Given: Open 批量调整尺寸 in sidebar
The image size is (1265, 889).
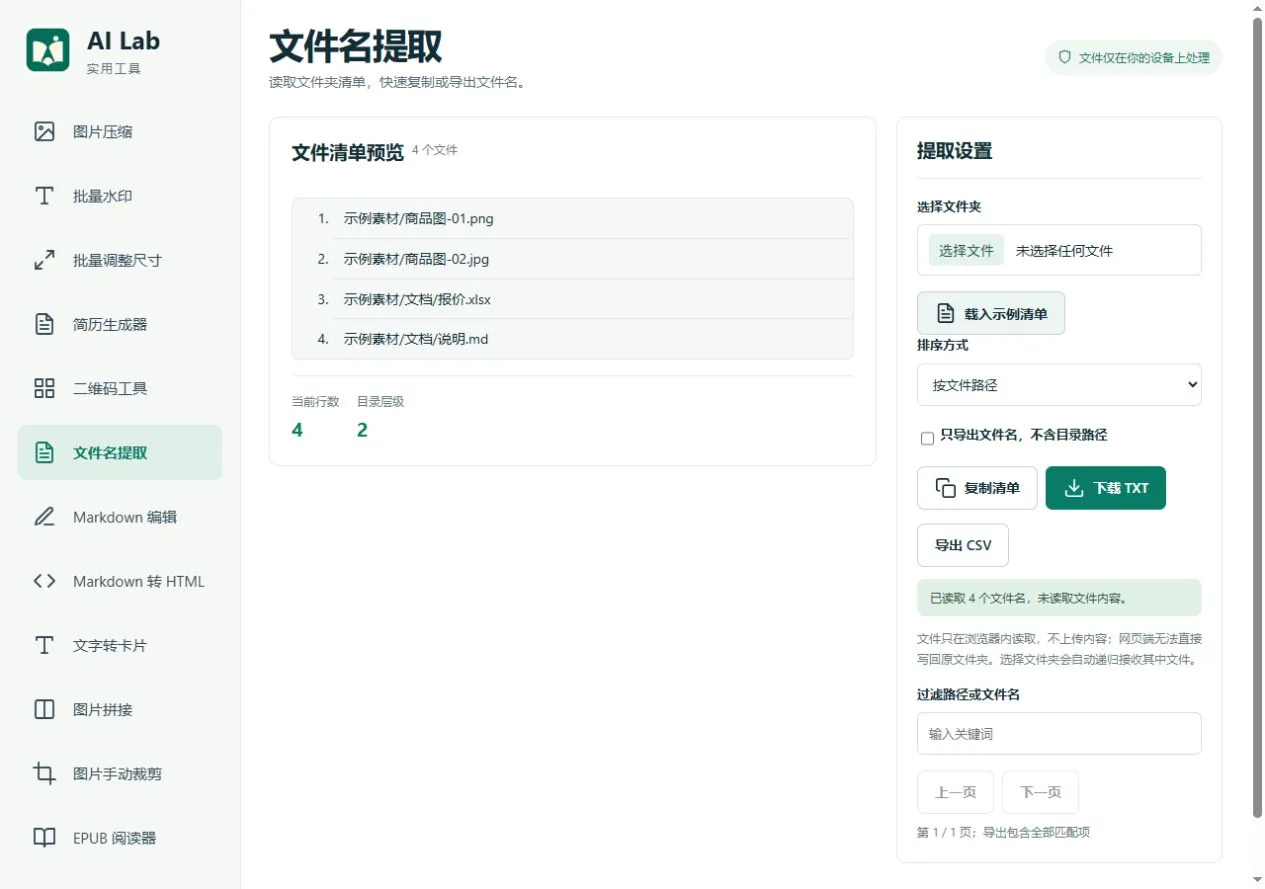Looking at the screenshot, I should (120, 260).
